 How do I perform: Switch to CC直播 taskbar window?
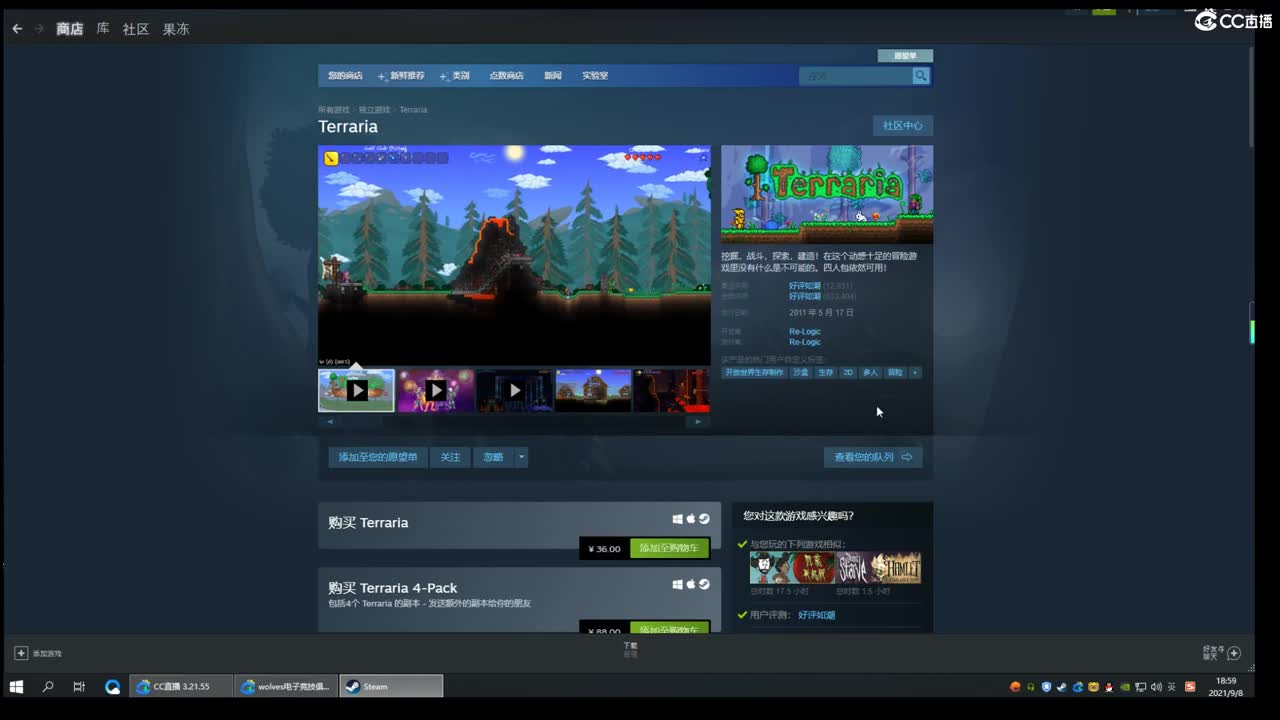coord(181,687)
